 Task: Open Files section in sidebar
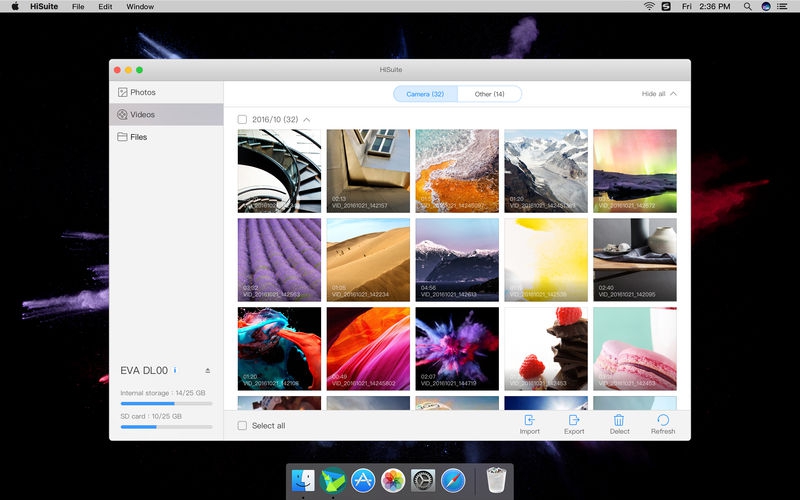pos(138,136)
